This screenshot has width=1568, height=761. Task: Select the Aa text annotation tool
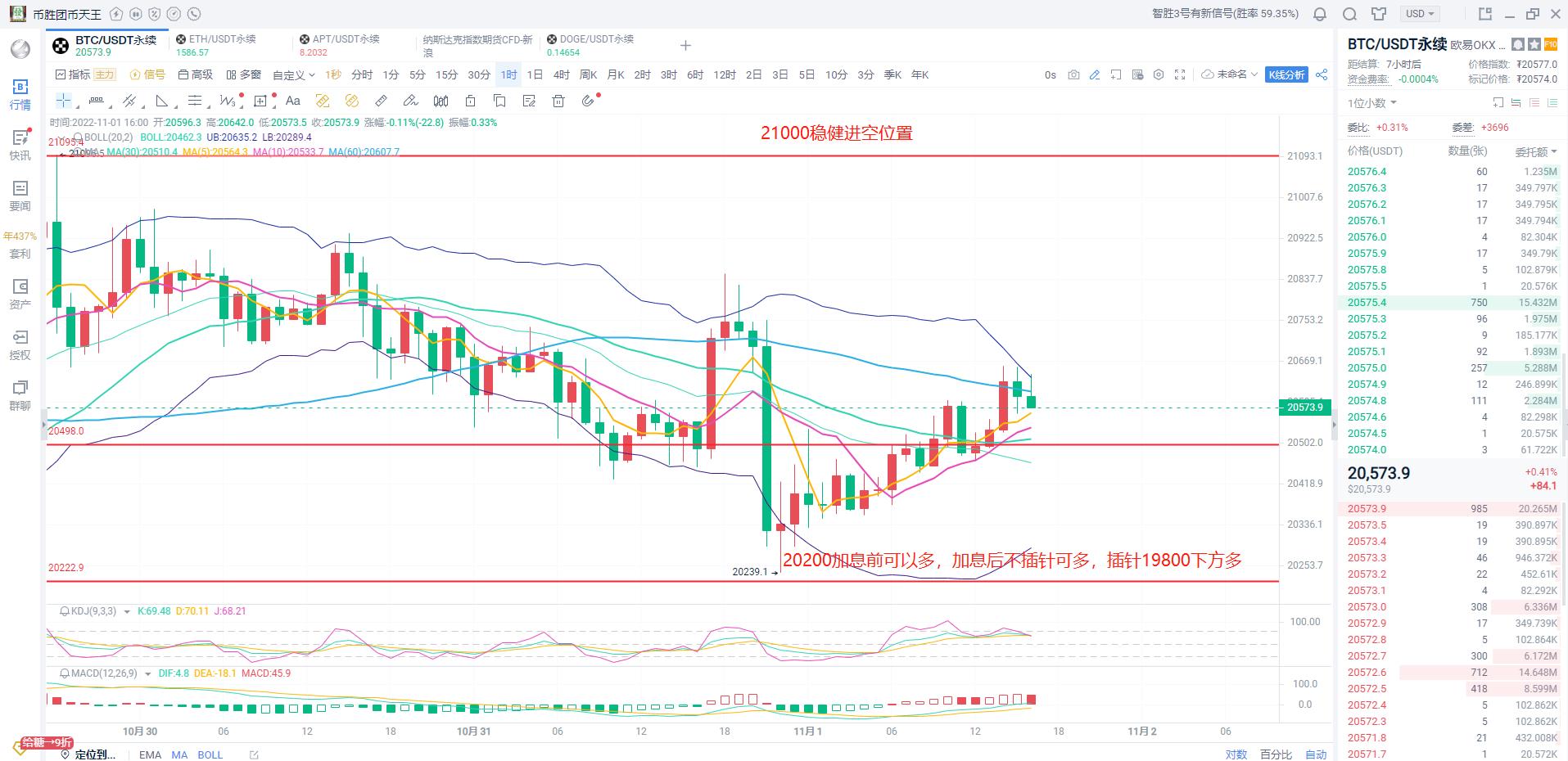pyautogui.click(x=292, y=101)
